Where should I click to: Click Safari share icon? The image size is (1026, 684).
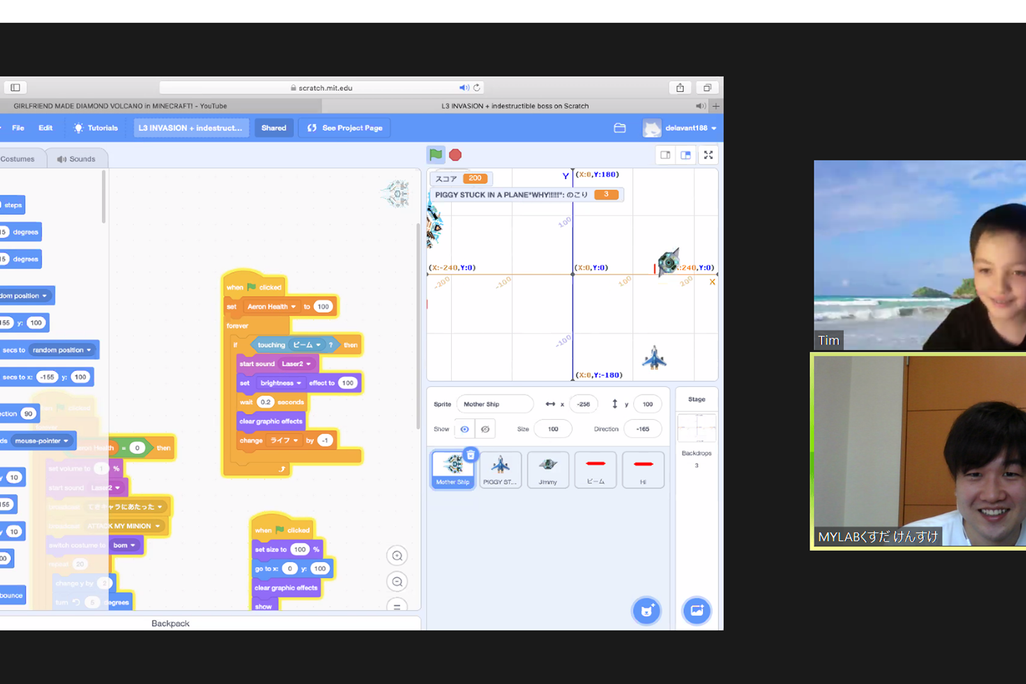click(x=680, y=88)
